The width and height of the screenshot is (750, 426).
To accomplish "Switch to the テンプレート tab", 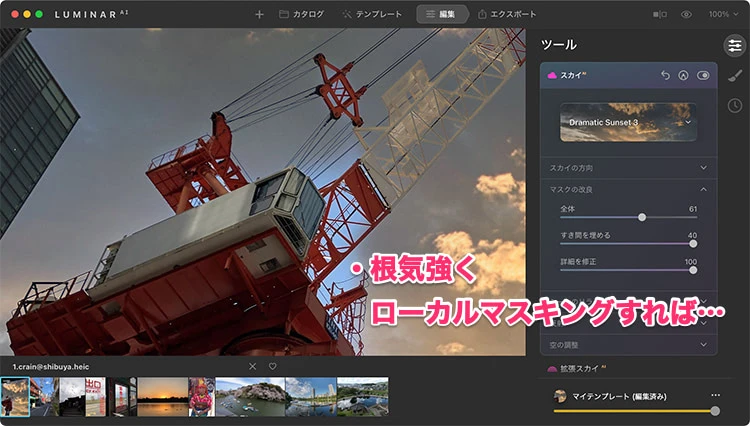I will coord(372,15).
